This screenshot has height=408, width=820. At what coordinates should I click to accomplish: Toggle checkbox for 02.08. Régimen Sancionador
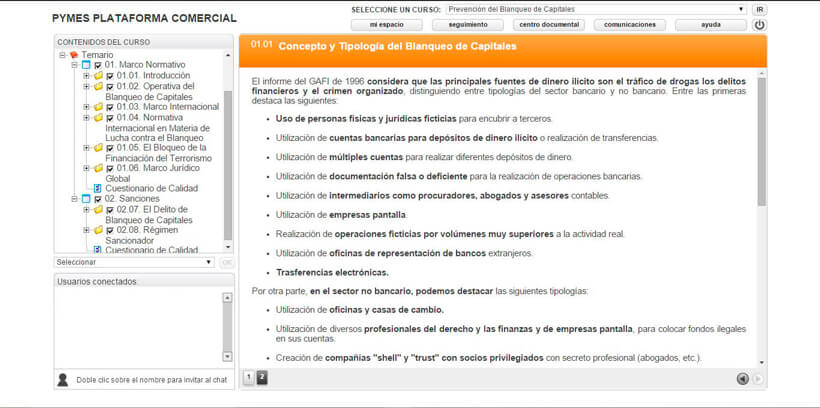pos(110,231)
